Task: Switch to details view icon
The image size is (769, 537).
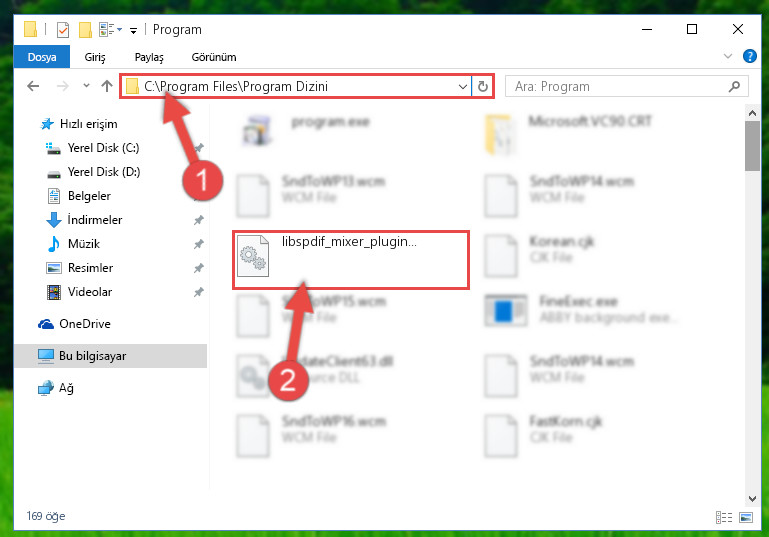Action: click(723, 517)
